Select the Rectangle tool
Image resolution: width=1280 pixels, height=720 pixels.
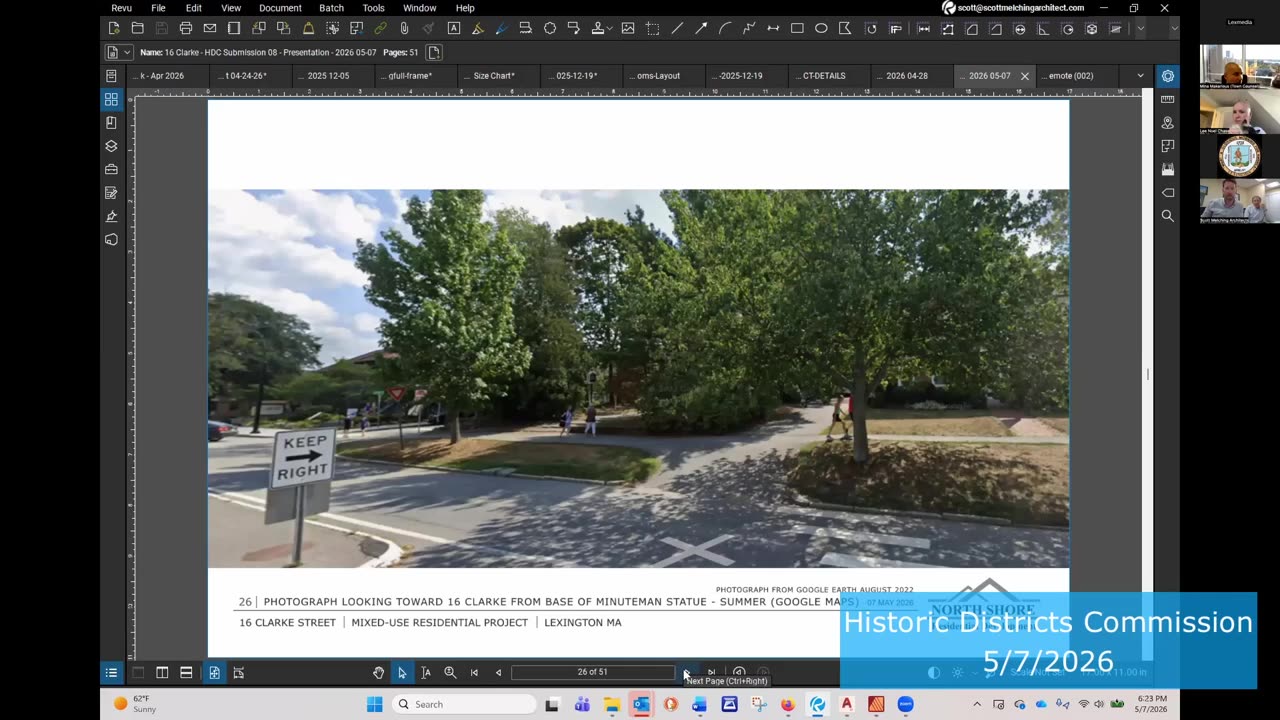click(797, 29)
